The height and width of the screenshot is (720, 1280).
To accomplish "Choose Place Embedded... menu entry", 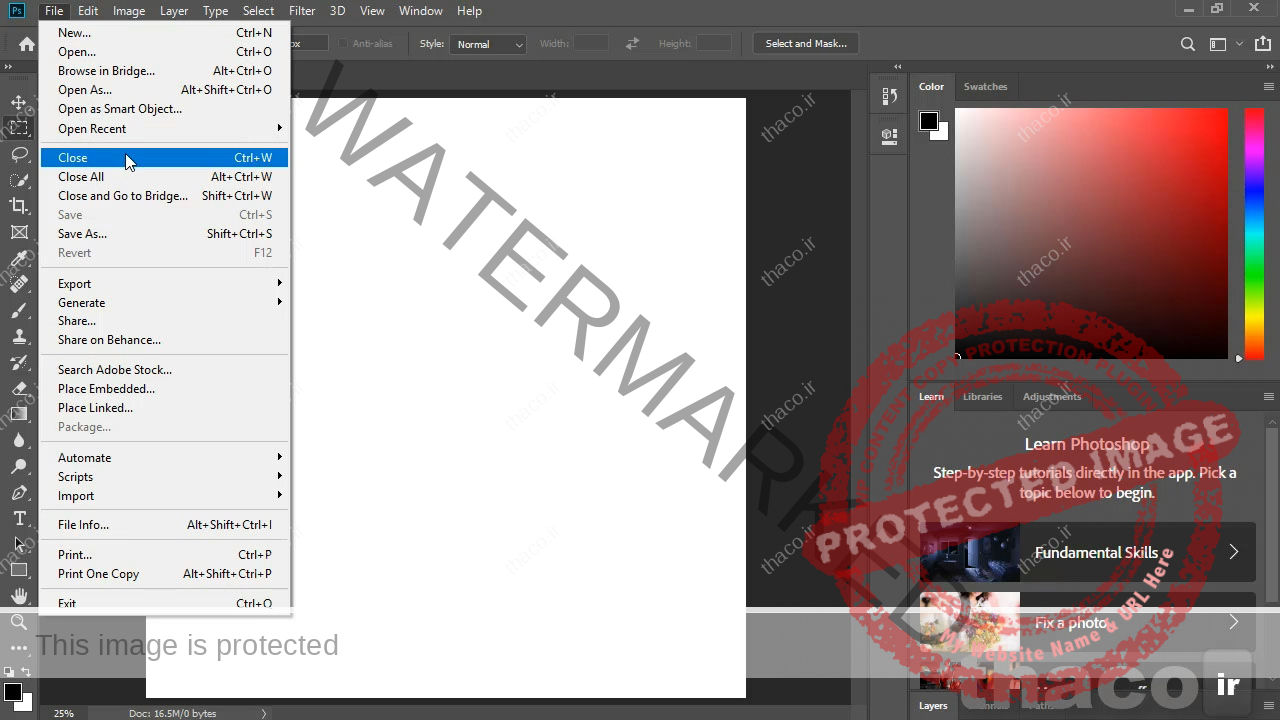I will point(164,389).
